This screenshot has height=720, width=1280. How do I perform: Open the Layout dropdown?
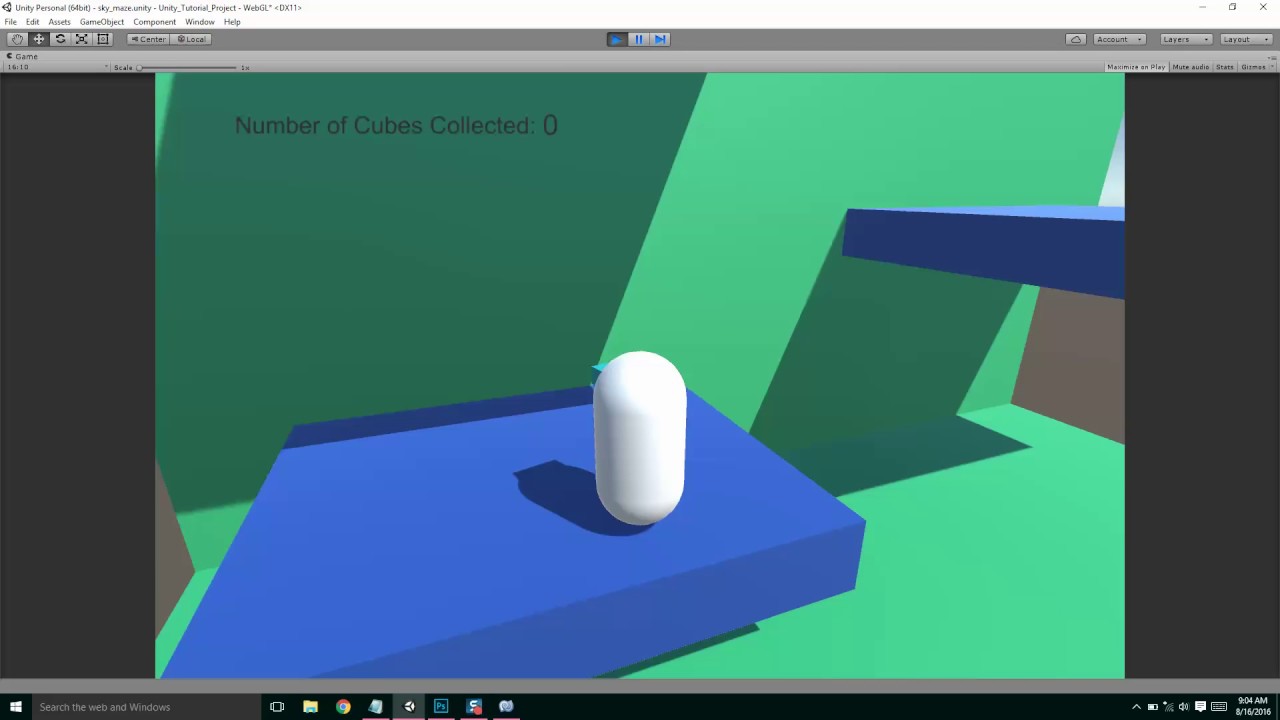(1245, 39)
